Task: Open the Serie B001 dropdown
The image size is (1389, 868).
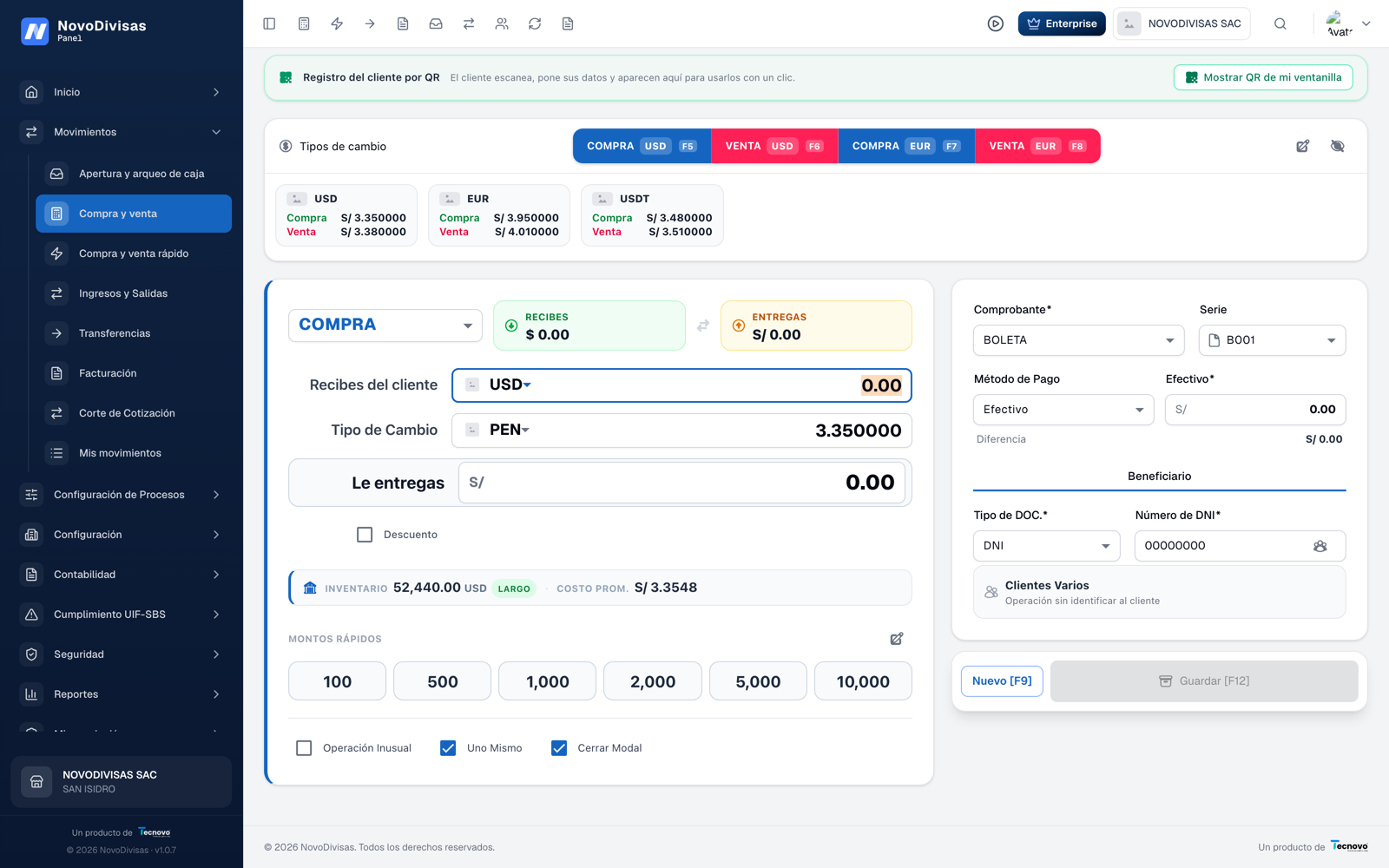Action: click(x=1273, y=340)
